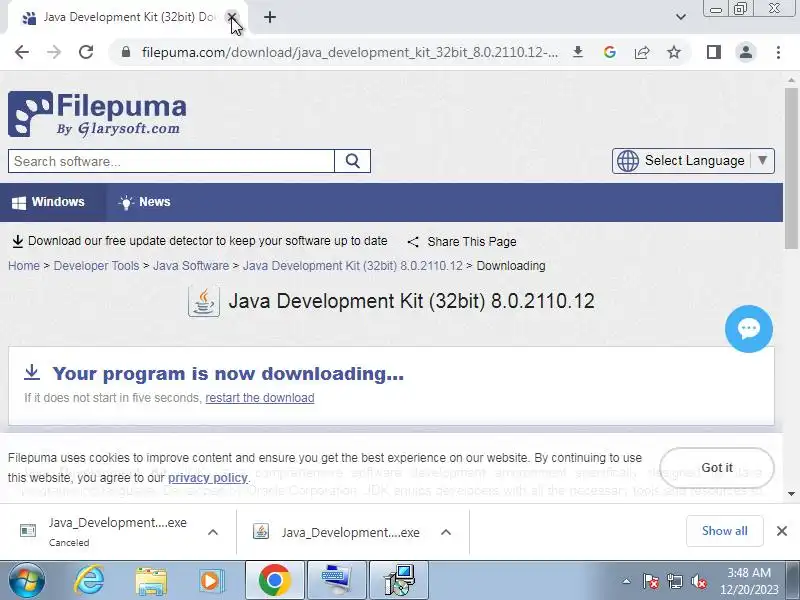Click the Google icon in address bar

point(610,52)
